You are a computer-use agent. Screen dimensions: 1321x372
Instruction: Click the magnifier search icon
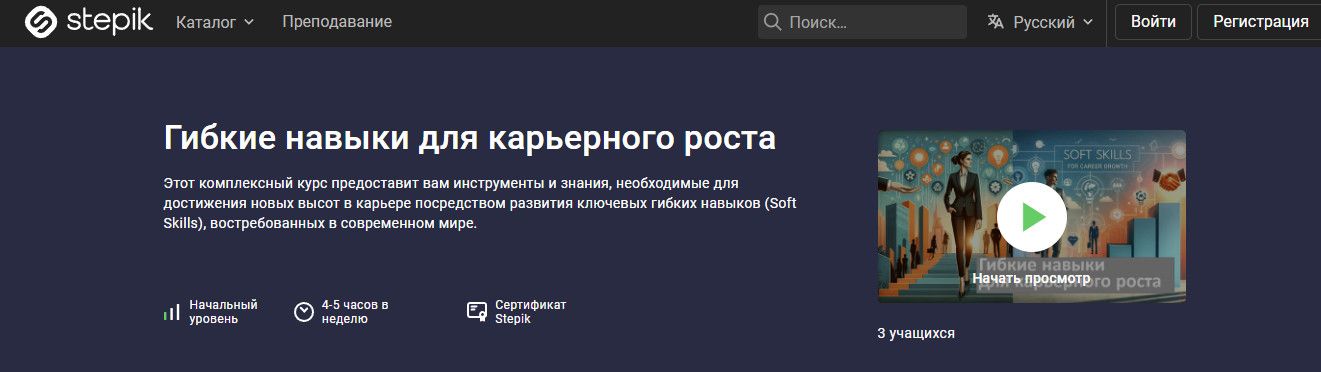point(772,22)
